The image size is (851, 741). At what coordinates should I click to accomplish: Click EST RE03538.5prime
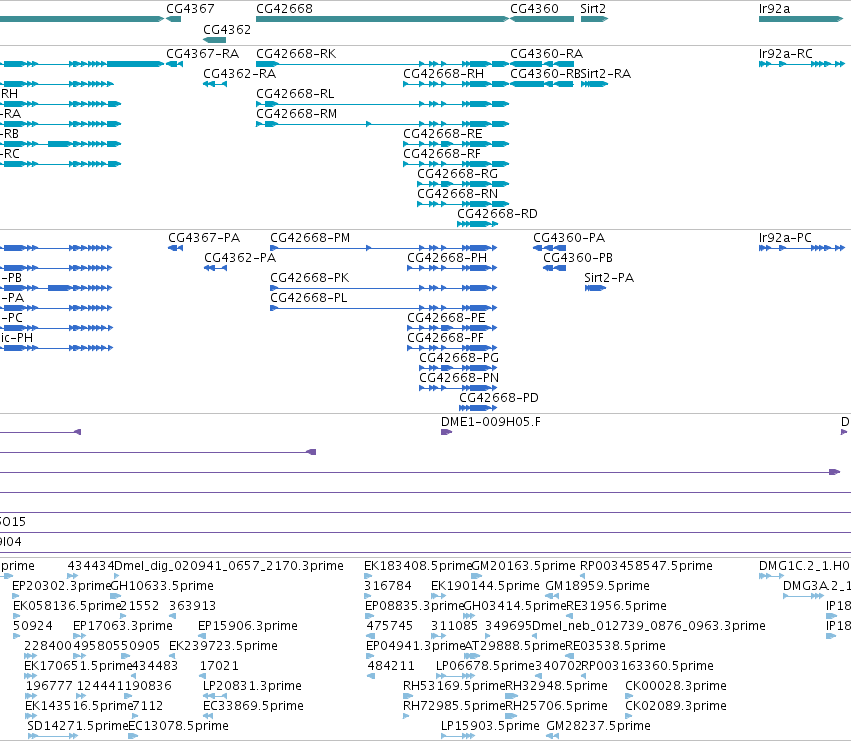[569, 656]
